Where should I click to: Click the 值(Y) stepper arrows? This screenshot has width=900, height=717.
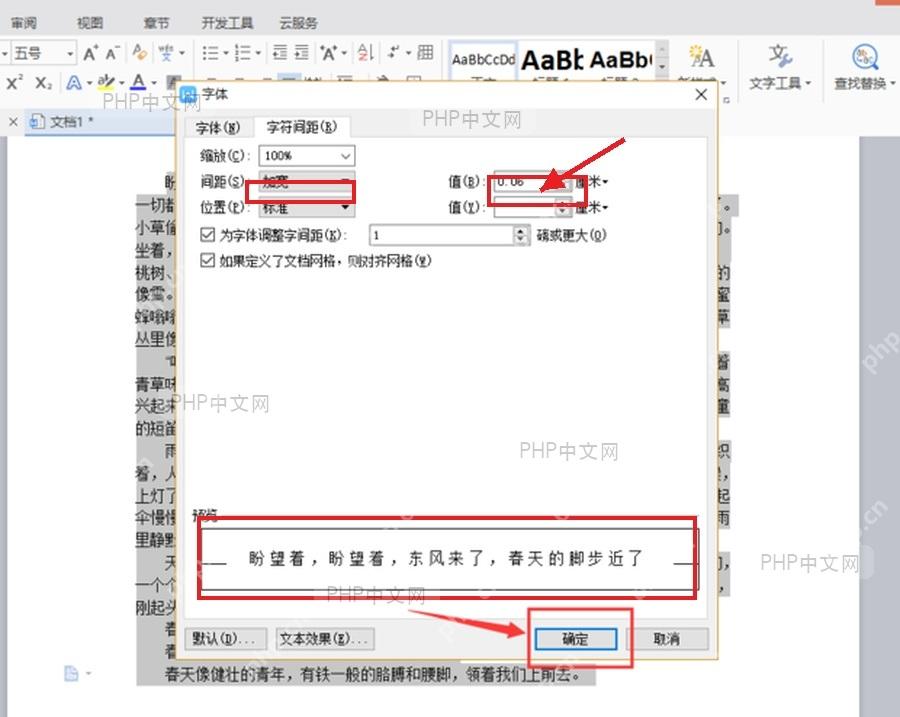pos(562,207)
